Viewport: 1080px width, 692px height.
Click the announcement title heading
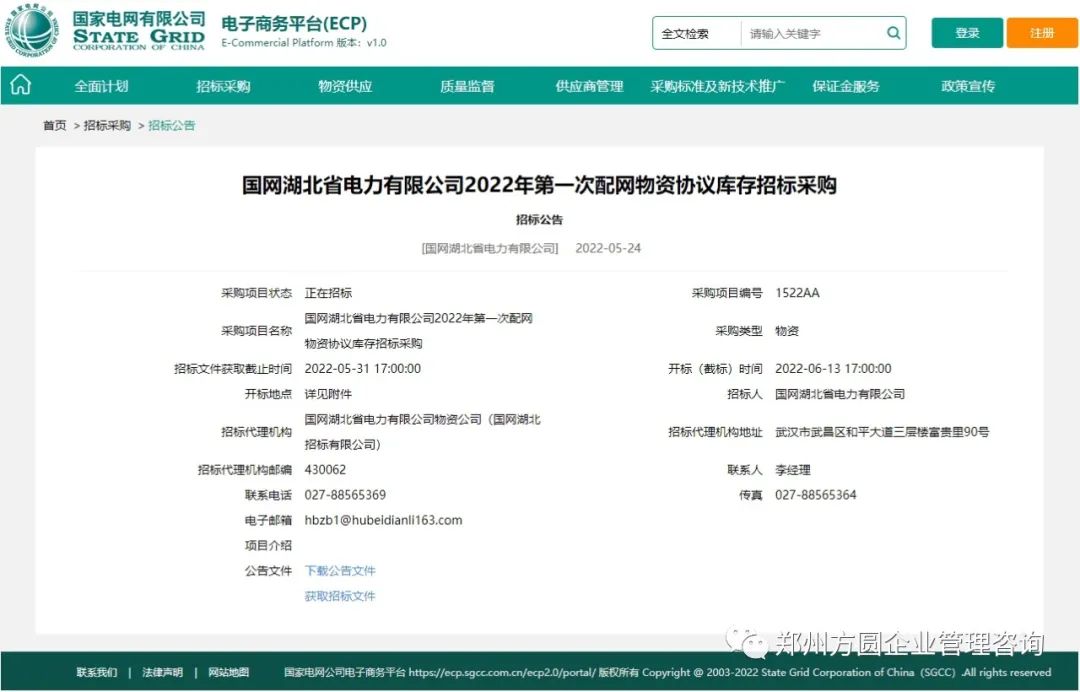pos(539,185)
